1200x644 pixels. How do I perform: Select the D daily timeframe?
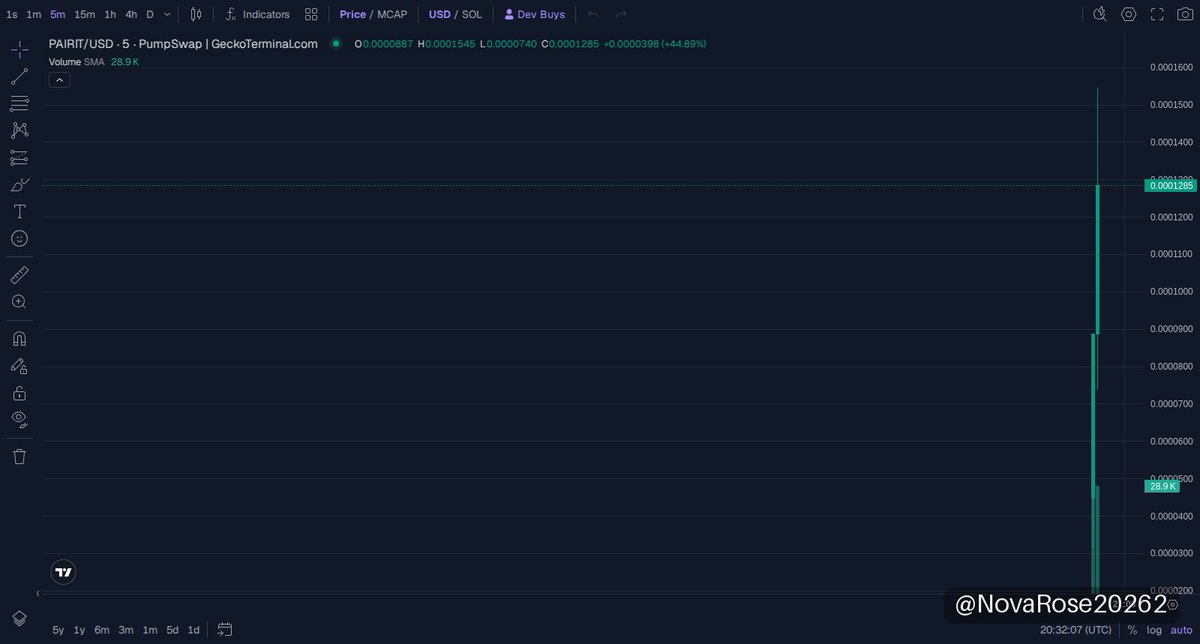150,14
